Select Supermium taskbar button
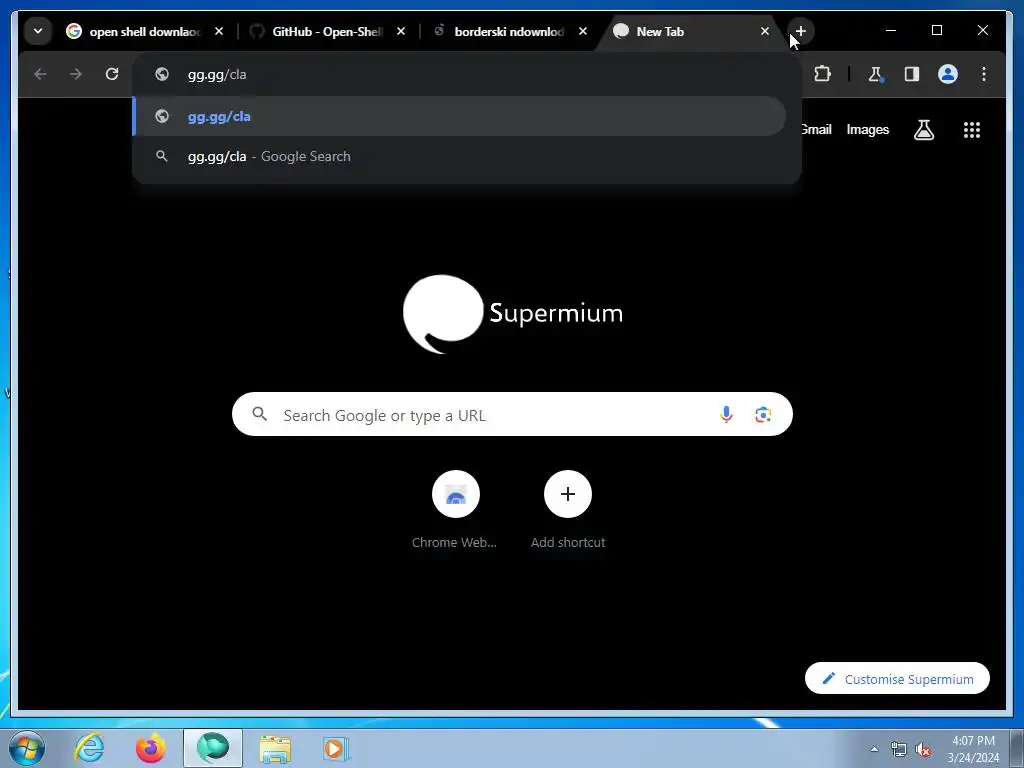The height and width of the screenshot is (768, 1024). tap(213, 748)
